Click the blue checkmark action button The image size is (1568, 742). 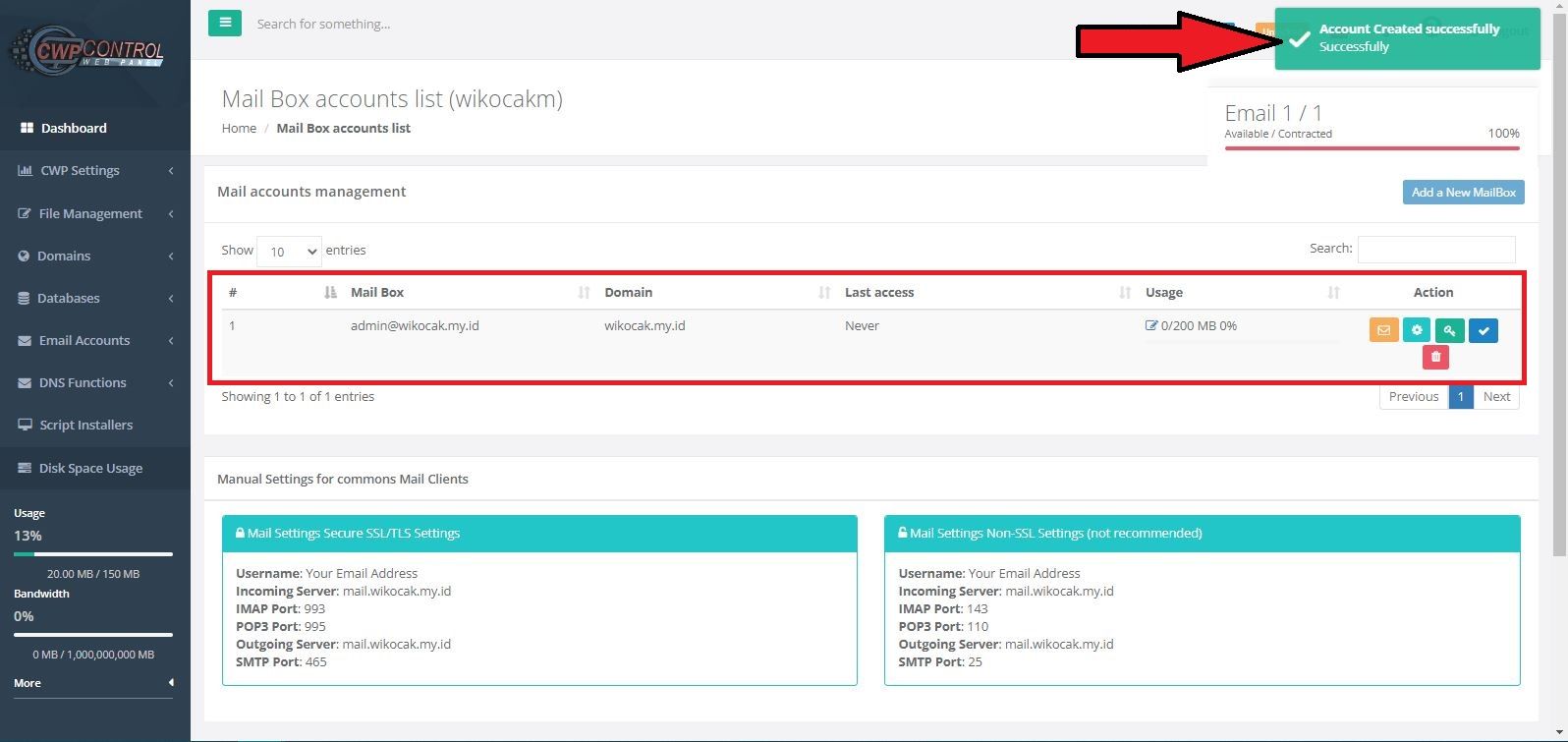(x=1484, y=330)
